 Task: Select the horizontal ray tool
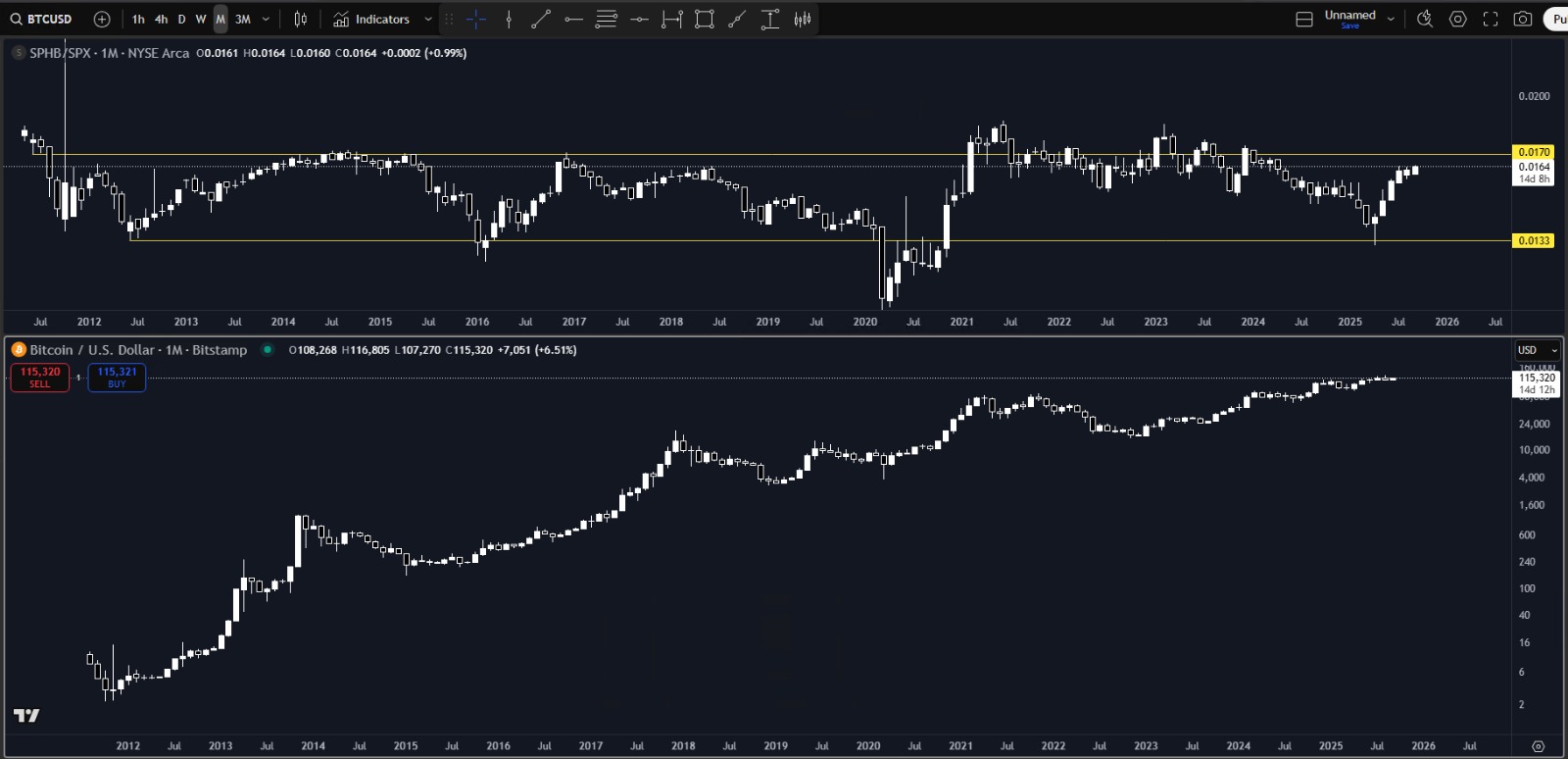[574, 19]
